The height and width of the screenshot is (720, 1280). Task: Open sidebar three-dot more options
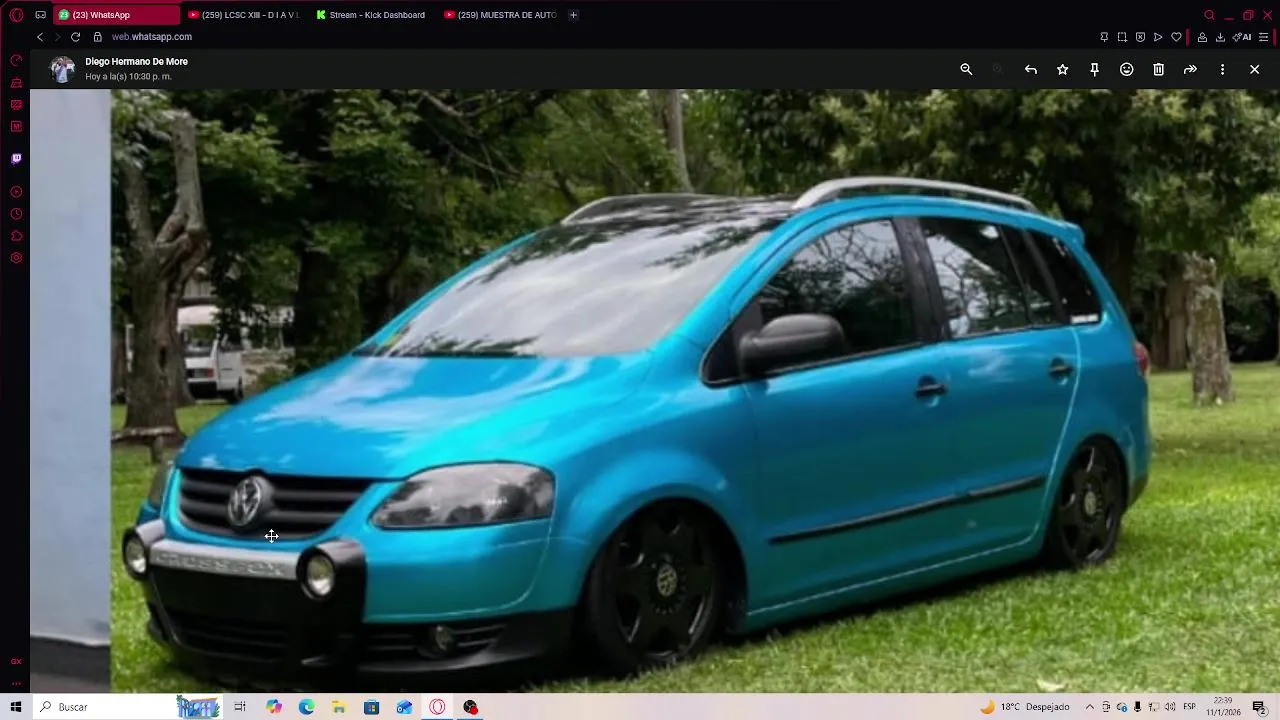[x=16, y=683]
